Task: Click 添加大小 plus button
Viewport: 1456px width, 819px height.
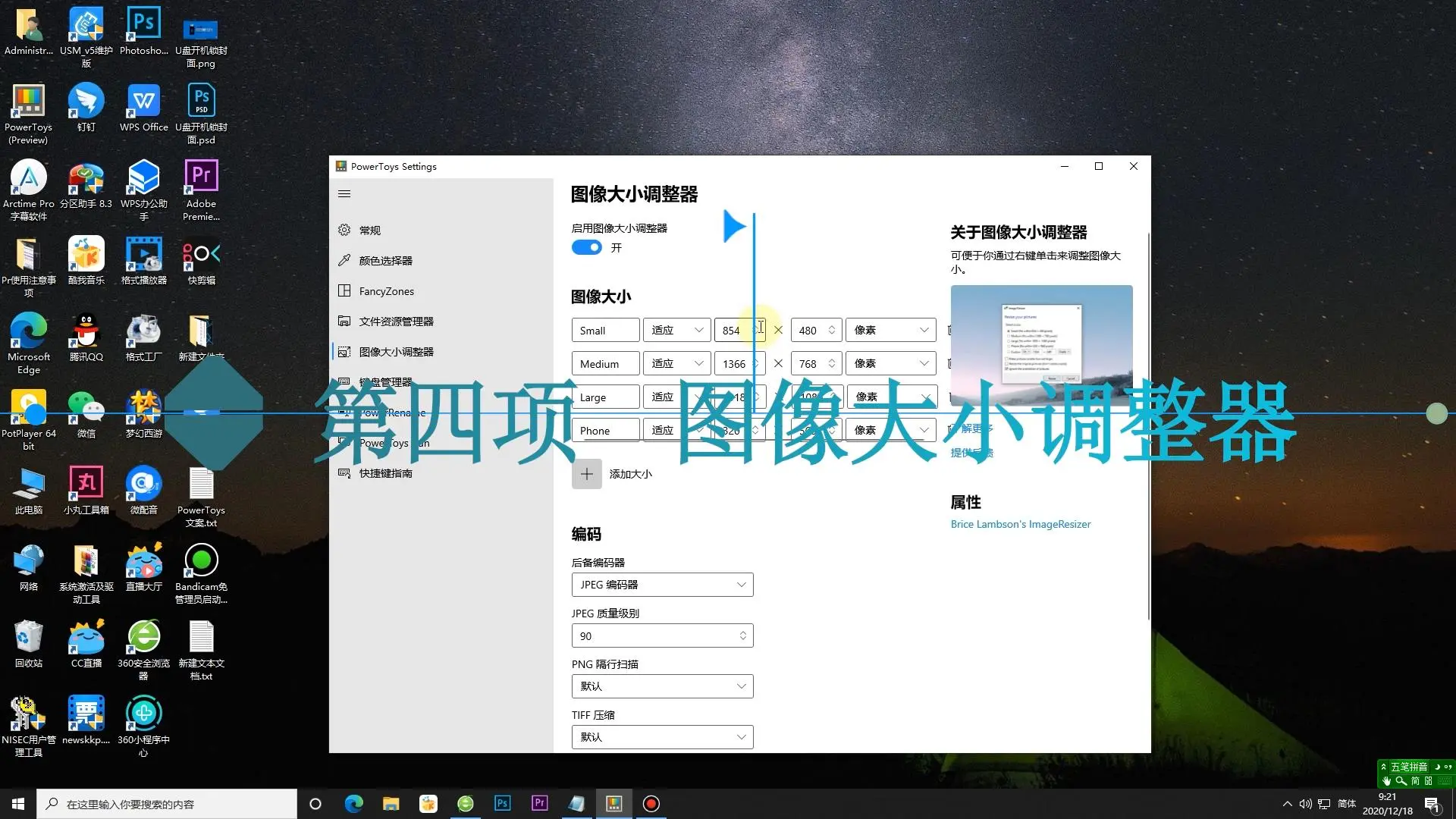Action: (x=586, y=474)
